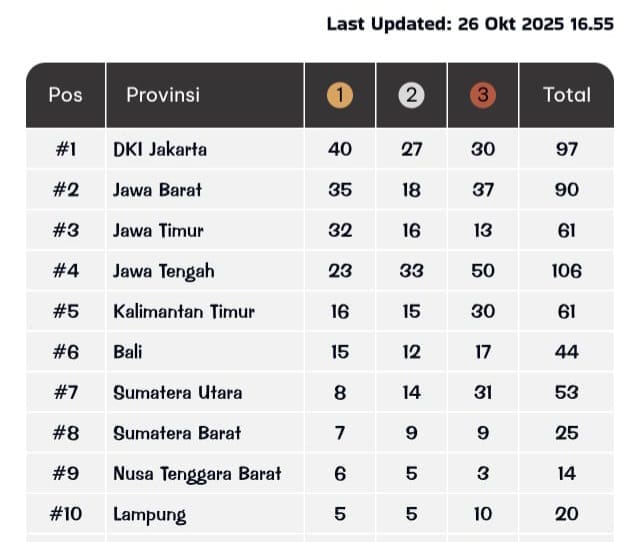
Task: Click DKI Jakarta's gold count of 40
Action: point(340,149)
